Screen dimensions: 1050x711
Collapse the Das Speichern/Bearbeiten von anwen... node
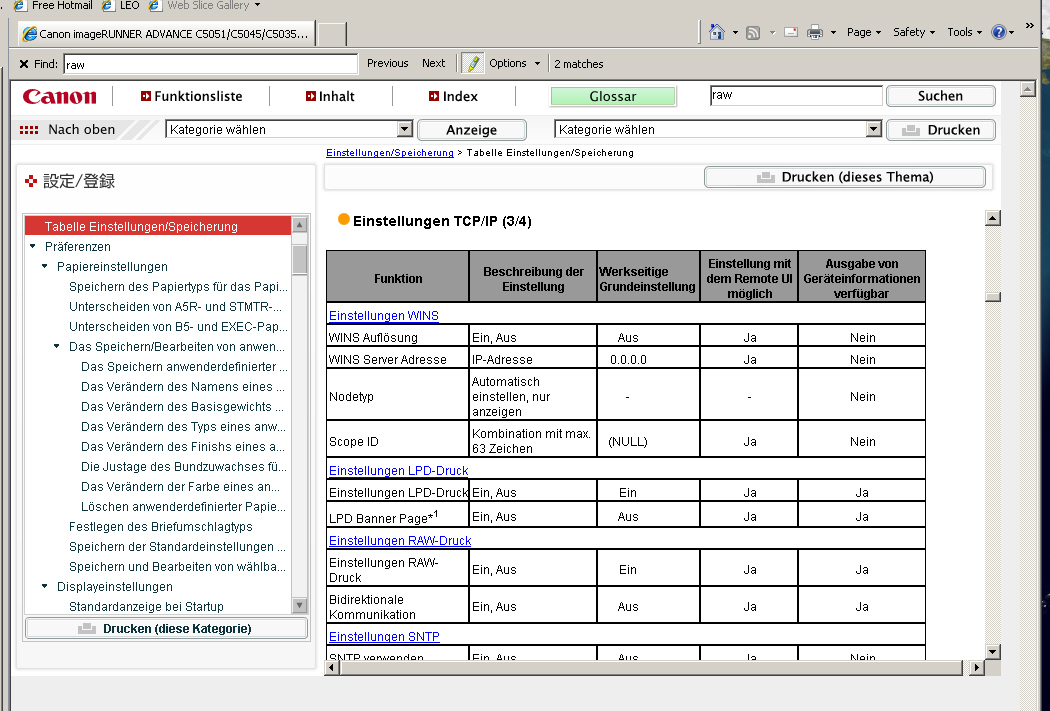point(57,347)
